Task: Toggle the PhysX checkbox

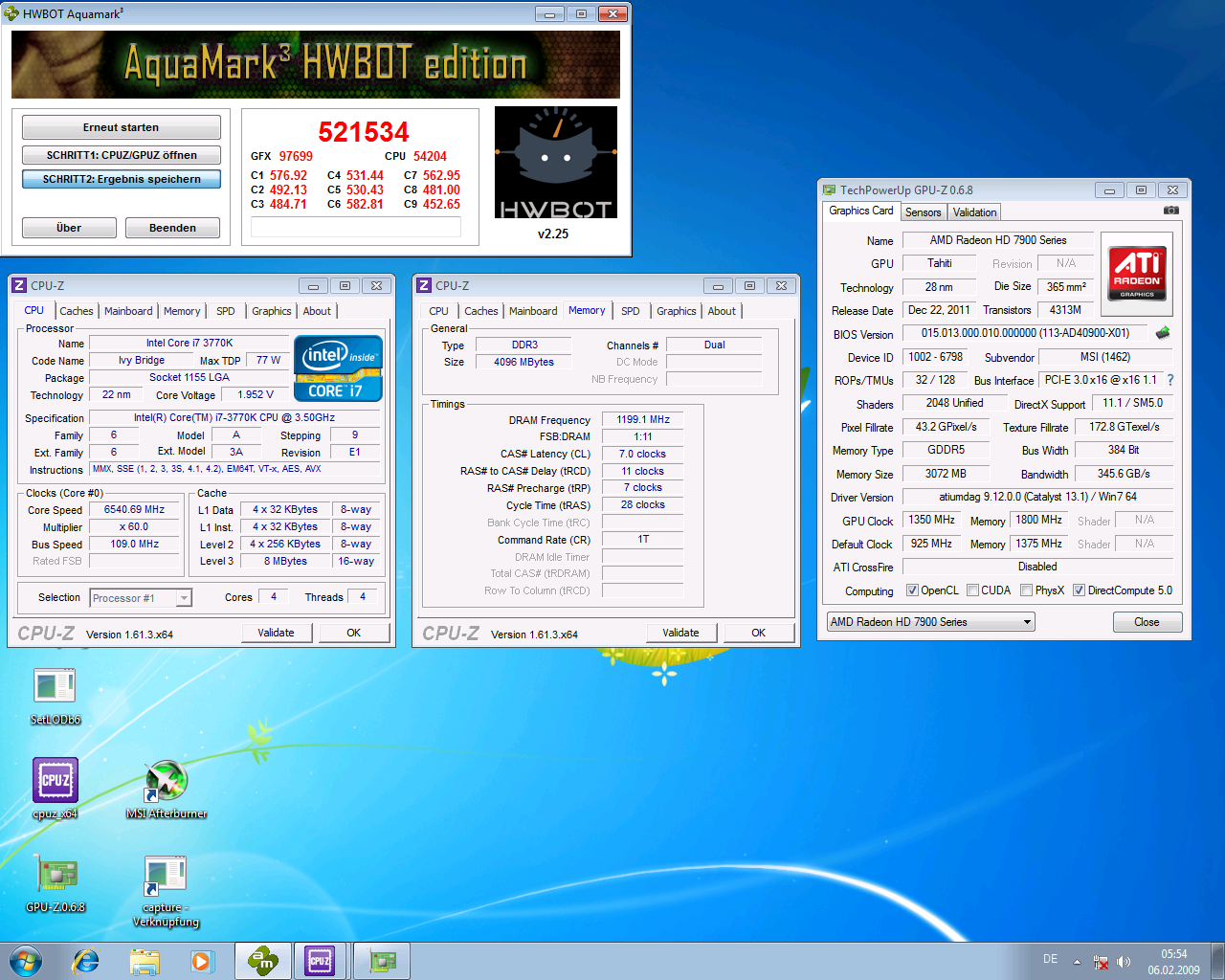Action: [x=1026, y=590]
